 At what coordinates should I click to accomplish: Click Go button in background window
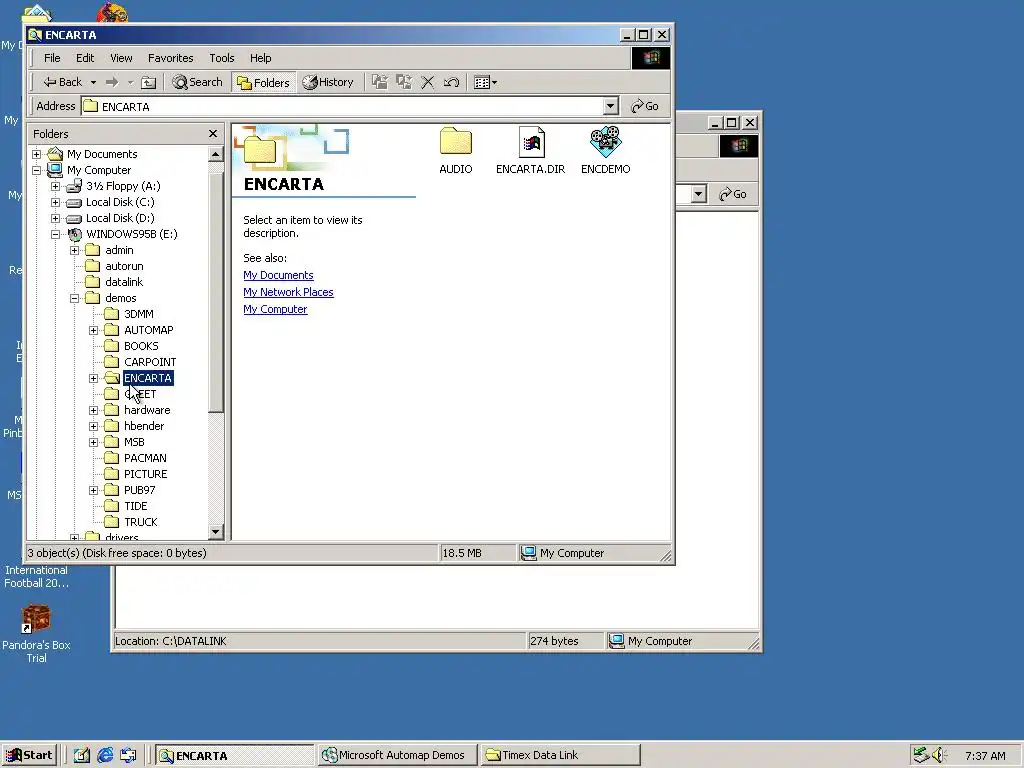click(x=733, y=195)
